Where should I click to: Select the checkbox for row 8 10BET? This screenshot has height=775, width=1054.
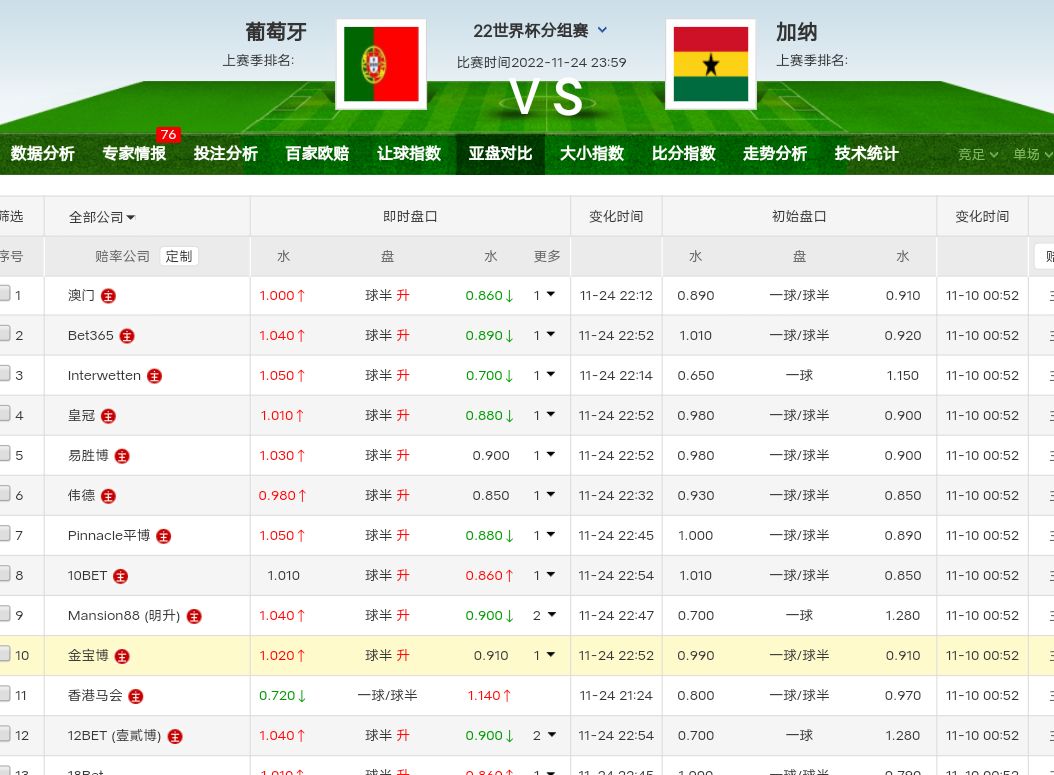coord(4,574)
